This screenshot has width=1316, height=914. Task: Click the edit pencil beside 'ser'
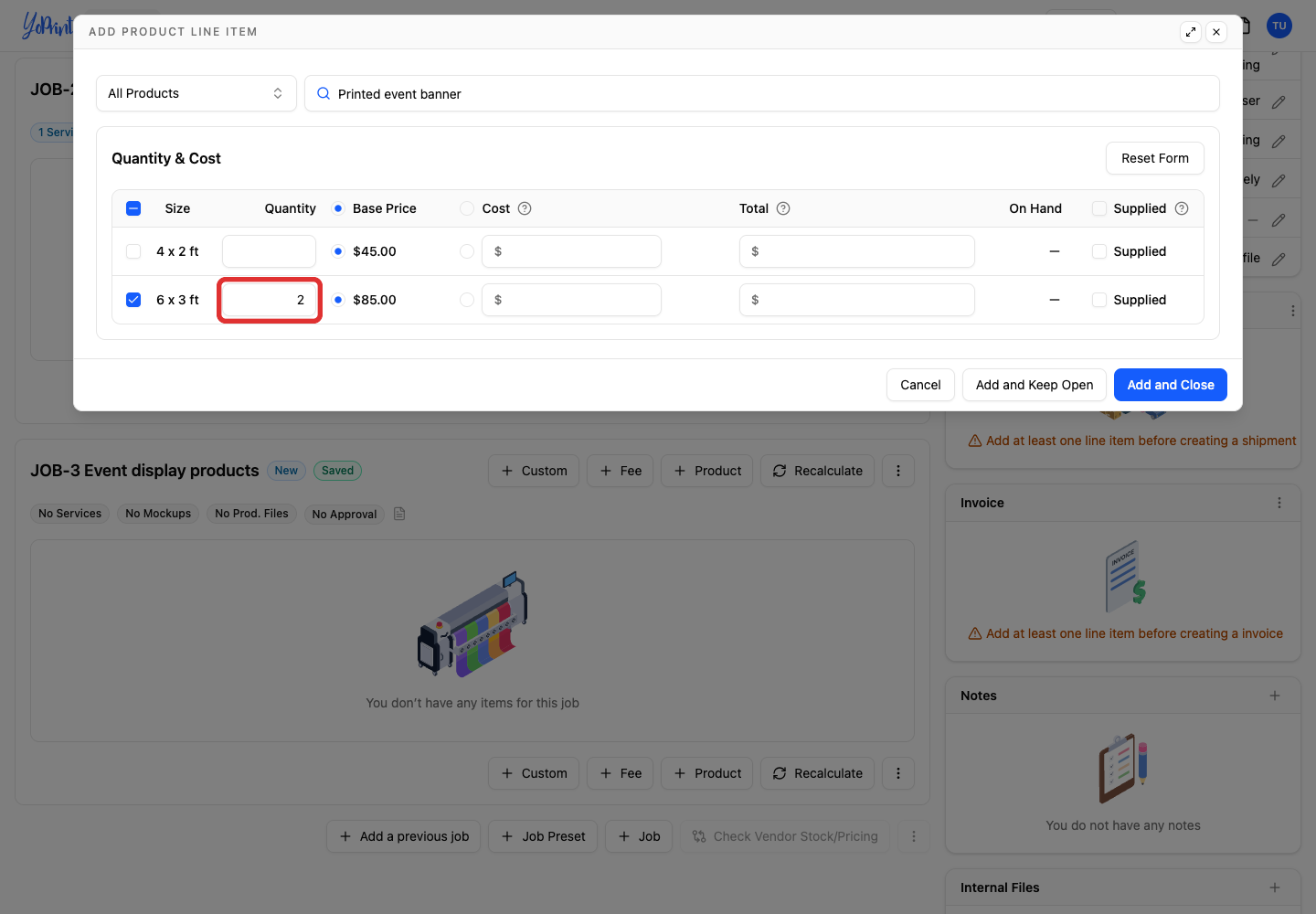coord(1279,101)
